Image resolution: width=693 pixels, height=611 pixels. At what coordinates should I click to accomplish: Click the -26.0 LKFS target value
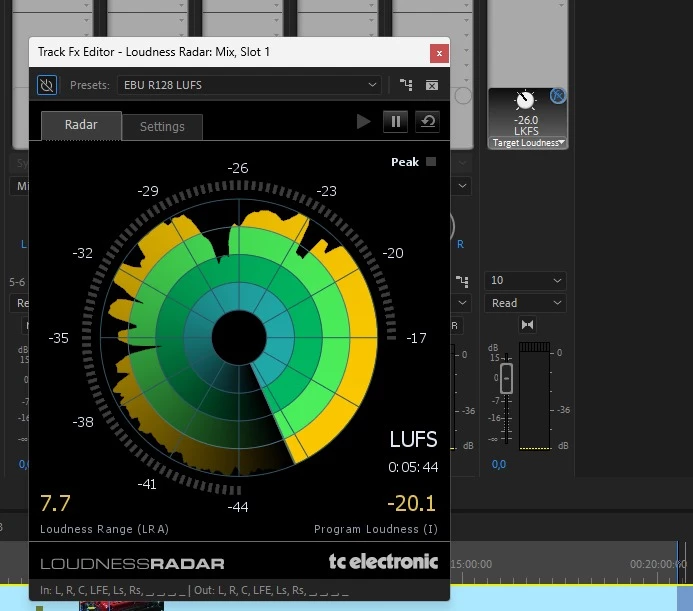click(526, 126)
